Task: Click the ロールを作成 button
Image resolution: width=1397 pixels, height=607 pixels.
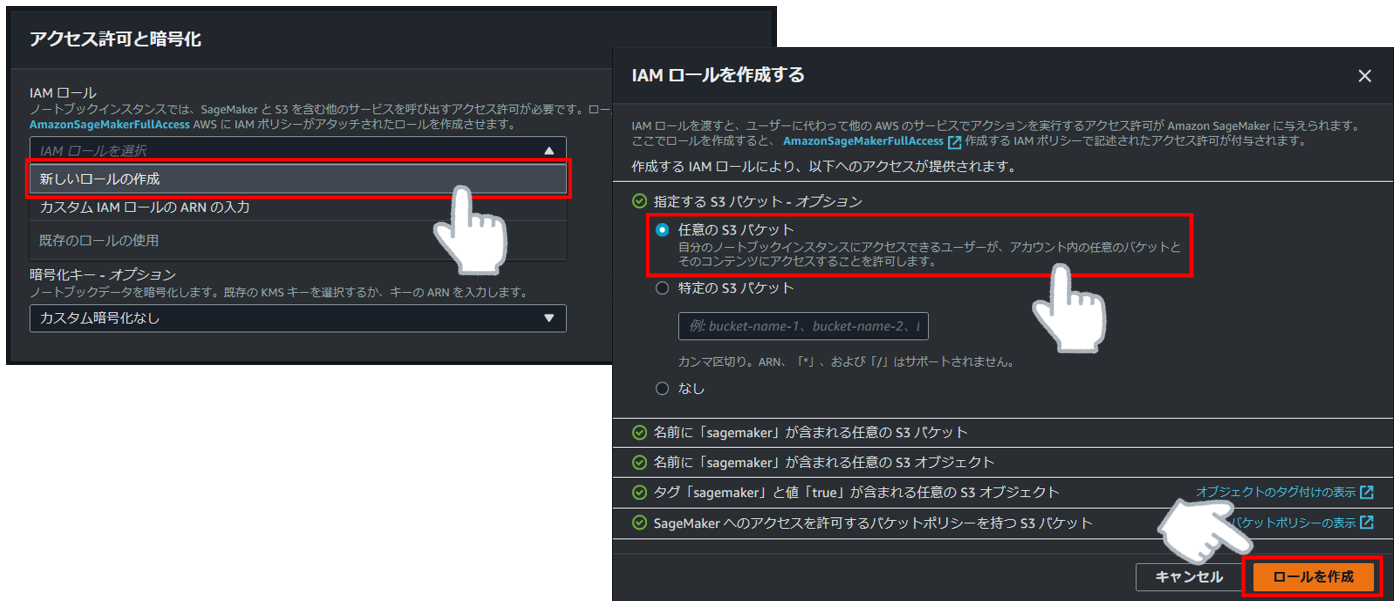Action: point(1315,576)
